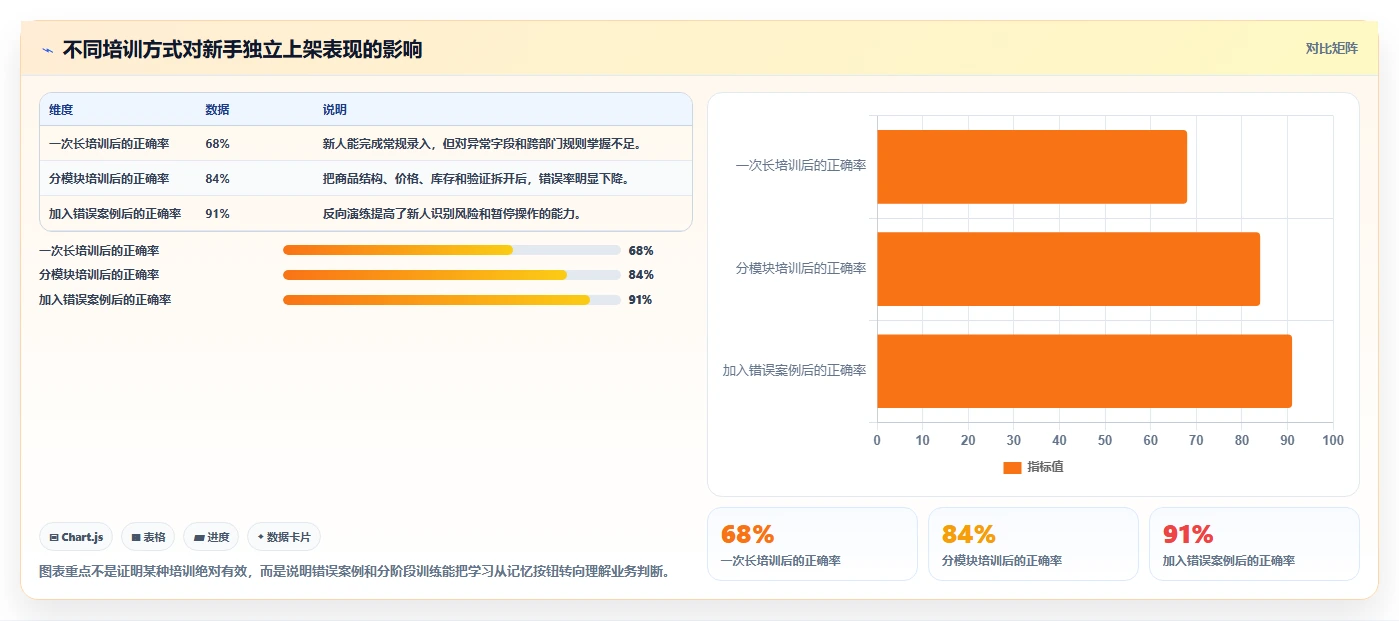This screenshot has height=621, width=1399.
Task: Select the Chart.js tag chip
Action: 77,537
